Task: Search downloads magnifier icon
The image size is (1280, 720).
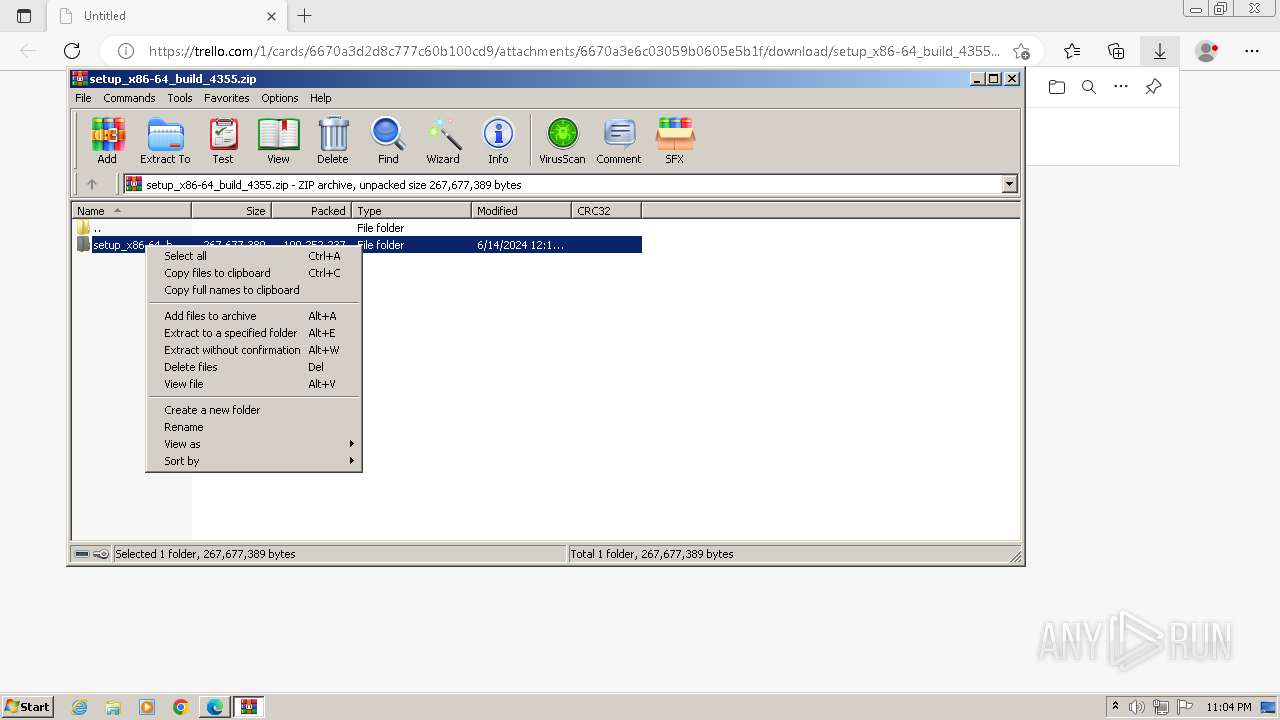Action: [x=1089, y=87]
